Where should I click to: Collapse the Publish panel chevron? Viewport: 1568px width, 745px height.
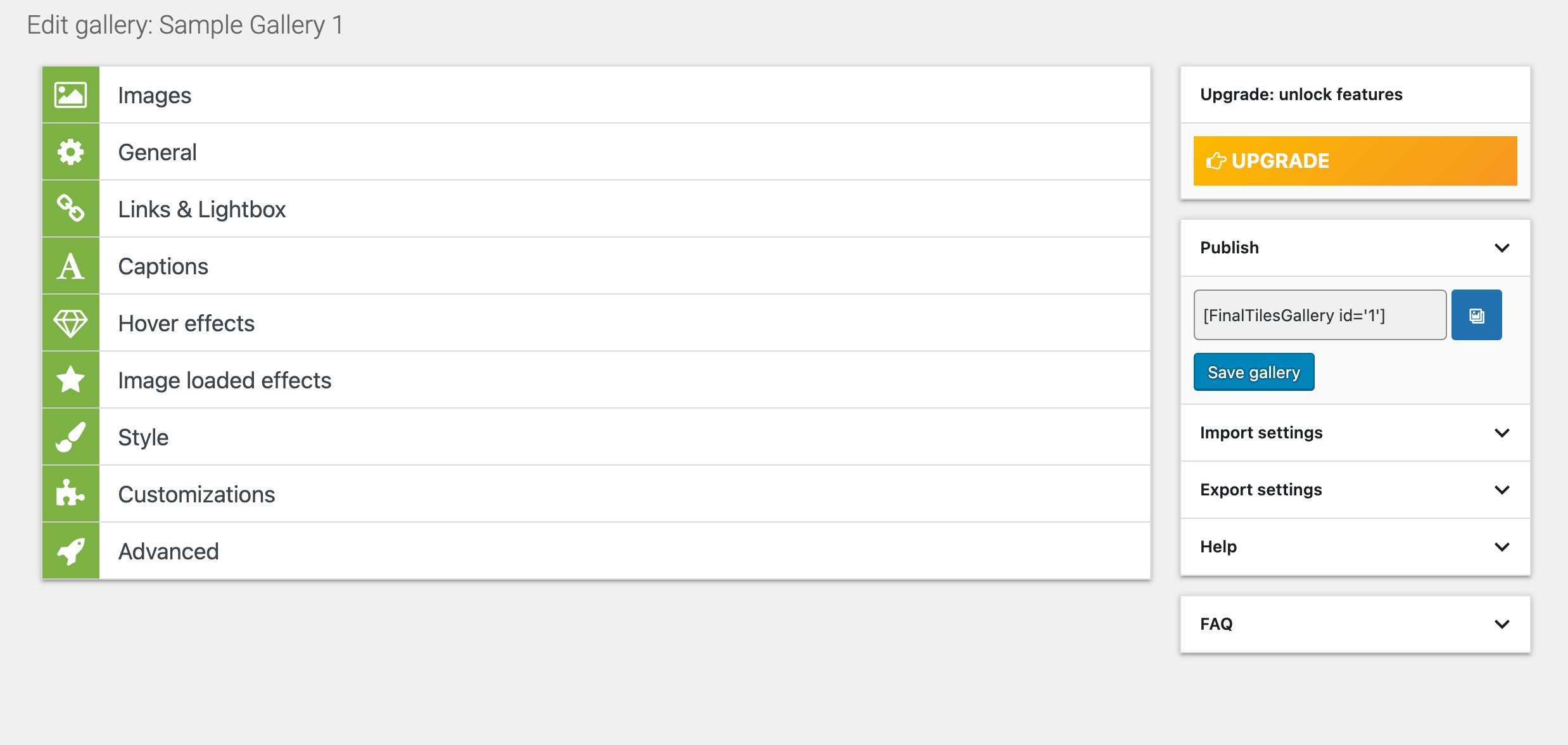[1502, 248]
